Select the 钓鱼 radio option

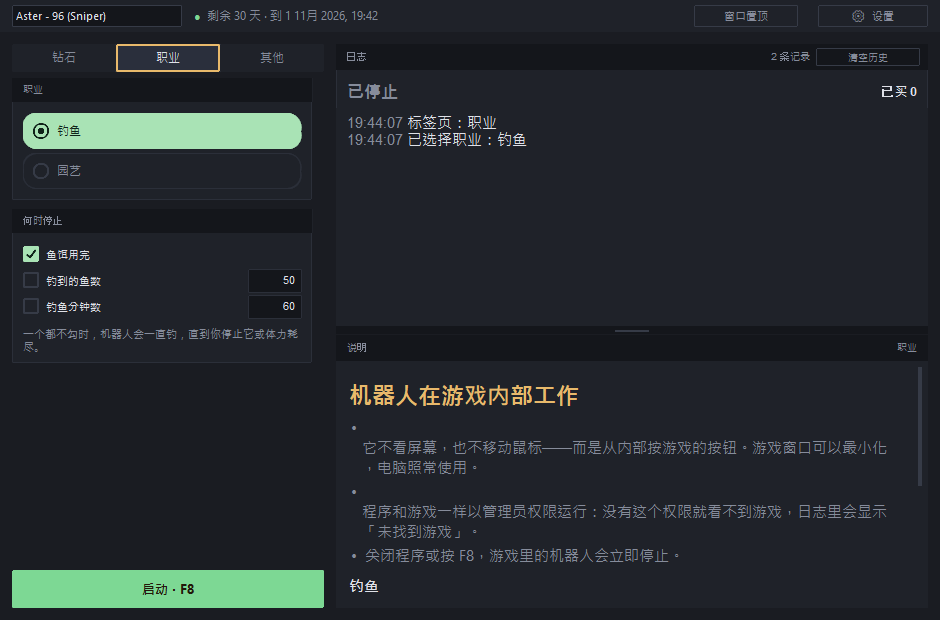point(162,131)
